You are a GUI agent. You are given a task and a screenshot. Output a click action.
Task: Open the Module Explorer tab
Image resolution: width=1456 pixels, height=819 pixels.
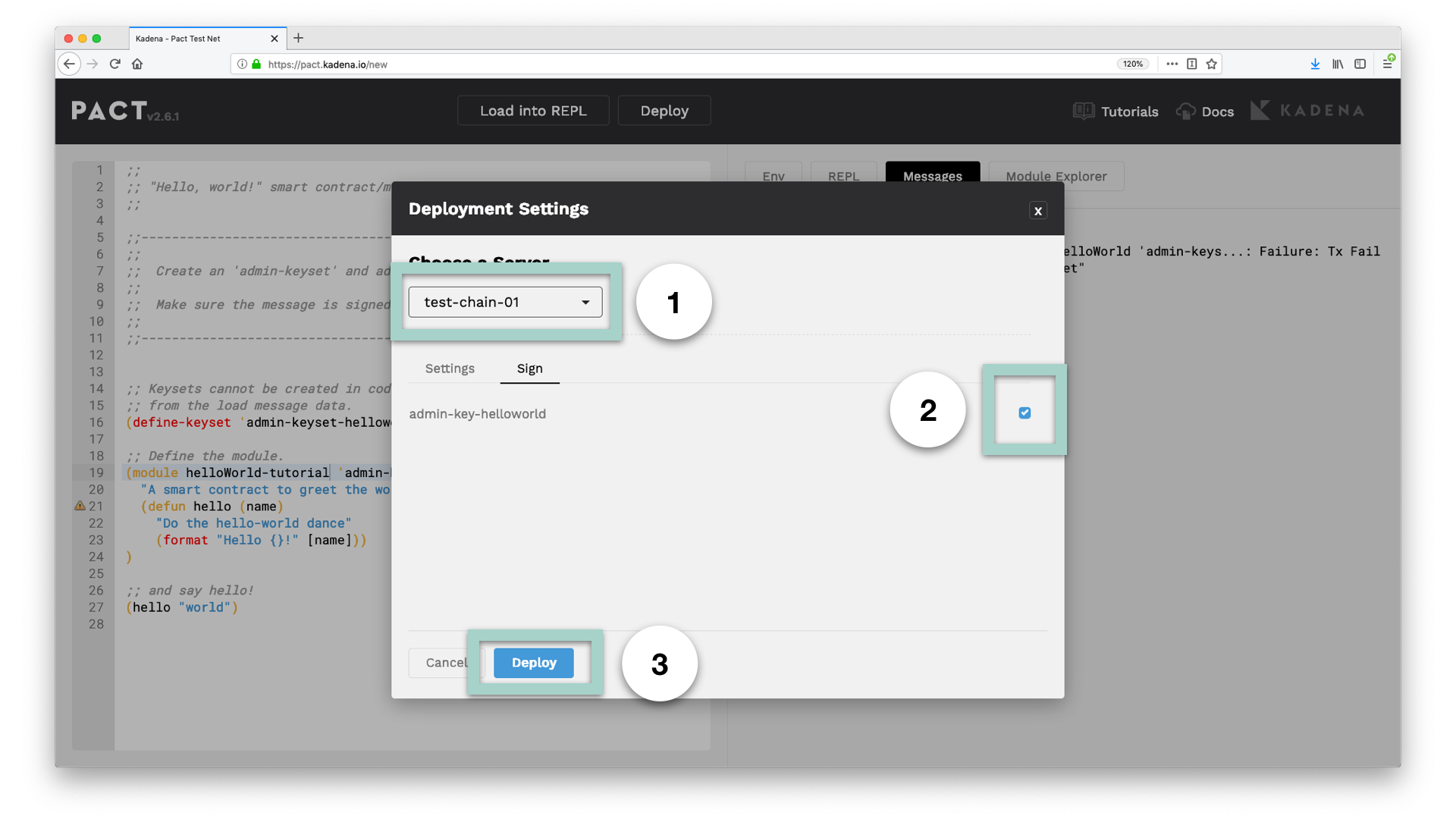(x=1056, y=176)
